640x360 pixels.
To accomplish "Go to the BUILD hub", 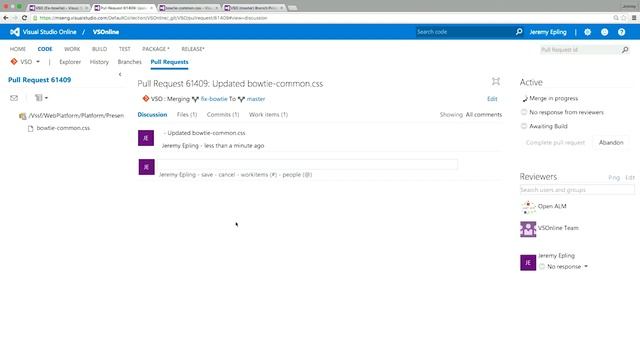I will 99,49.
